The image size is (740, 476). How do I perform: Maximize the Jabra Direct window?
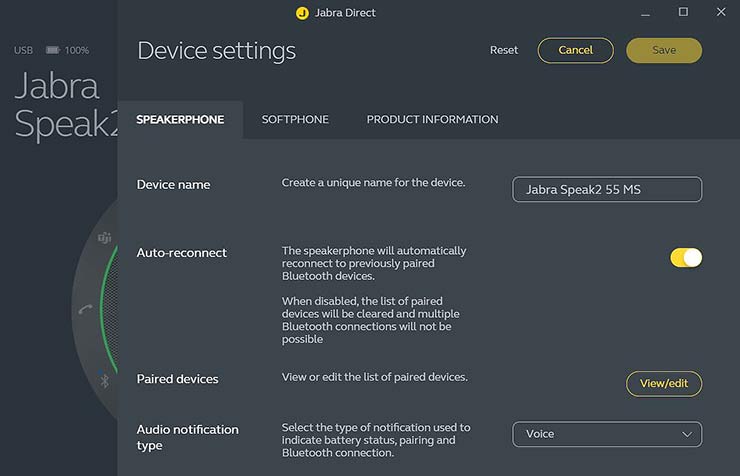pyautogui.click(x=684, y=12)
